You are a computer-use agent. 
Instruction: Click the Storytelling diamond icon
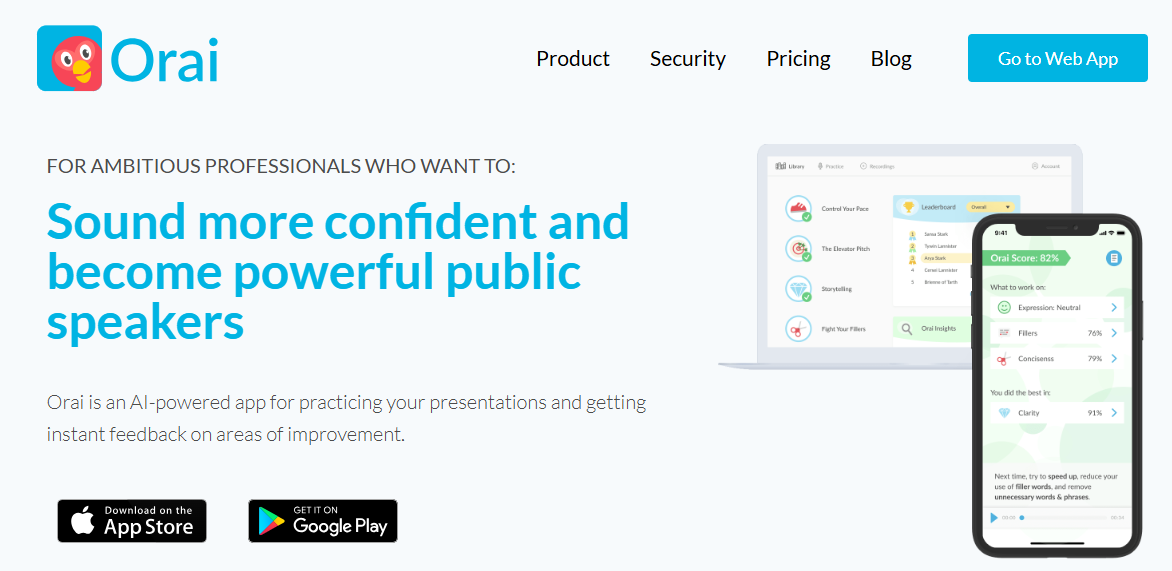tap(799, 288)
